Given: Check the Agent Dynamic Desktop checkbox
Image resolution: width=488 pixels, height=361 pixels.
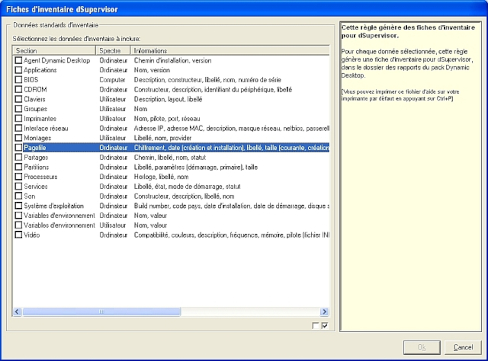Looking at the screenshot, I should click(x=18, y=60).
